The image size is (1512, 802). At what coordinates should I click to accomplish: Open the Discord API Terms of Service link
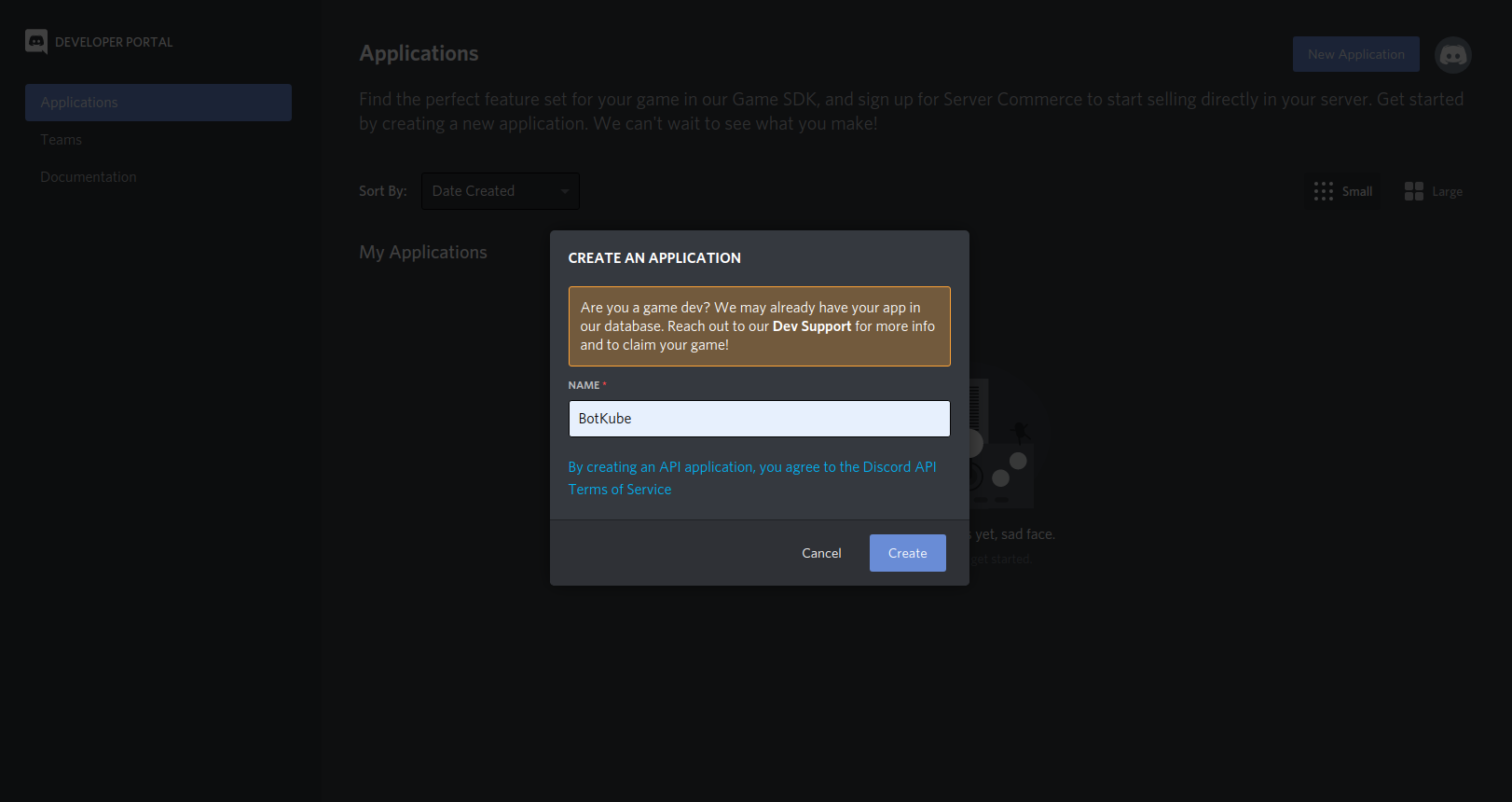point(752,477)
